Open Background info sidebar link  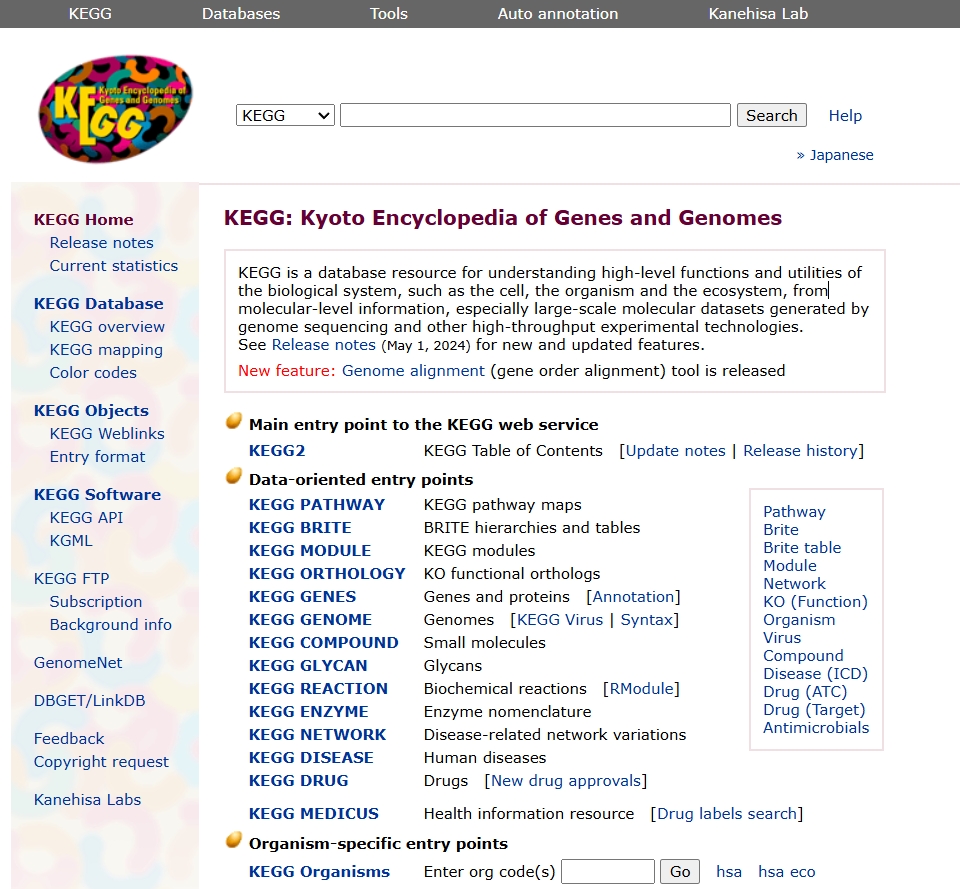click(111, 625)
